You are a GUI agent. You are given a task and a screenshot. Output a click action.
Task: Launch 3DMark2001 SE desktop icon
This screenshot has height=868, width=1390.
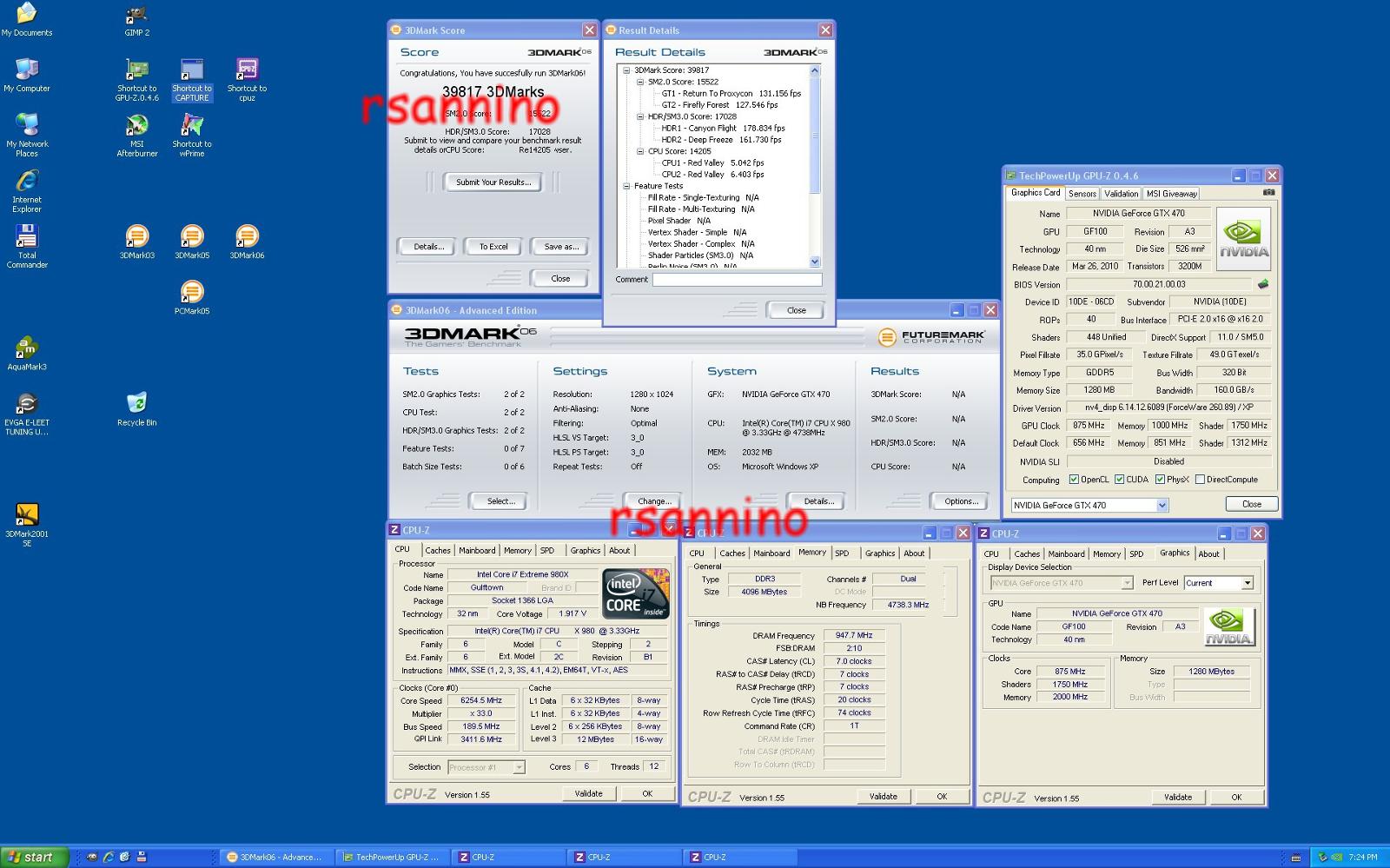coord(27,525)
